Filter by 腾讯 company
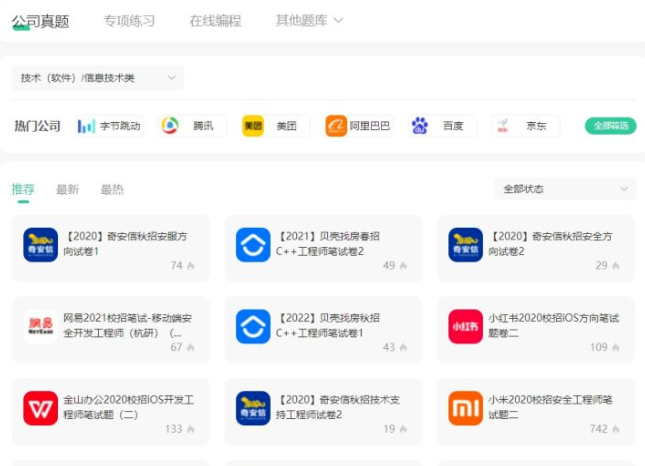Viewport: 645px width, 466px height. click(x=204, y=126)
